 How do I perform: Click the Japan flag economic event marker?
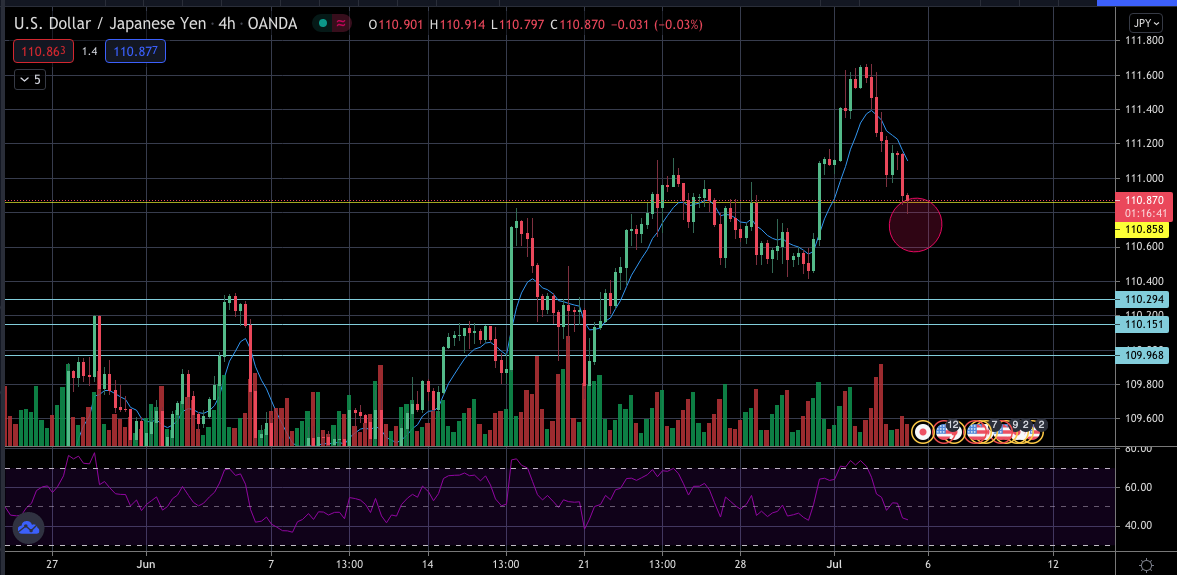(x=923, y=432)
